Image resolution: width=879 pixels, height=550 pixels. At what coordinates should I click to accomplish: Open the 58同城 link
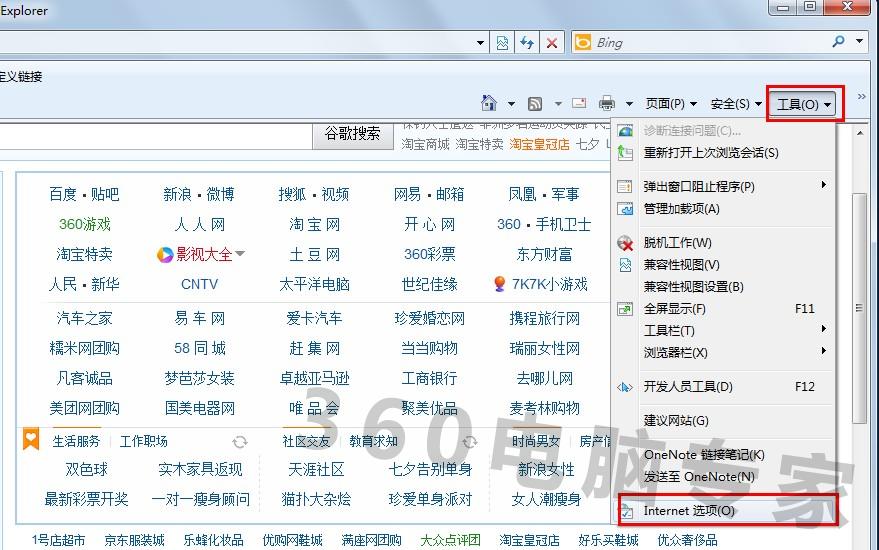click(x=200, y=348)
